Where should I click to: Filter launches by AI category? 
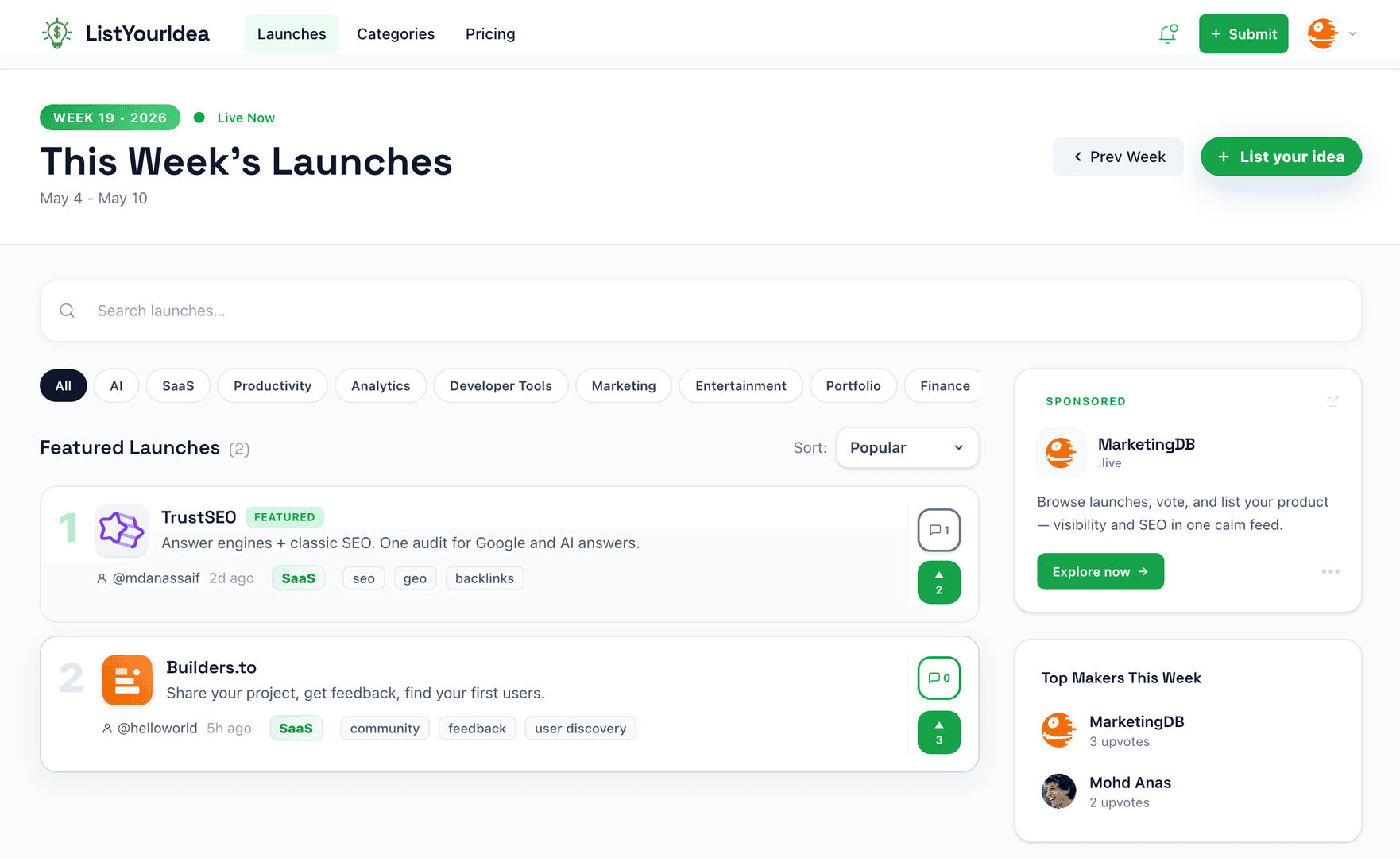tap(116, 385)
